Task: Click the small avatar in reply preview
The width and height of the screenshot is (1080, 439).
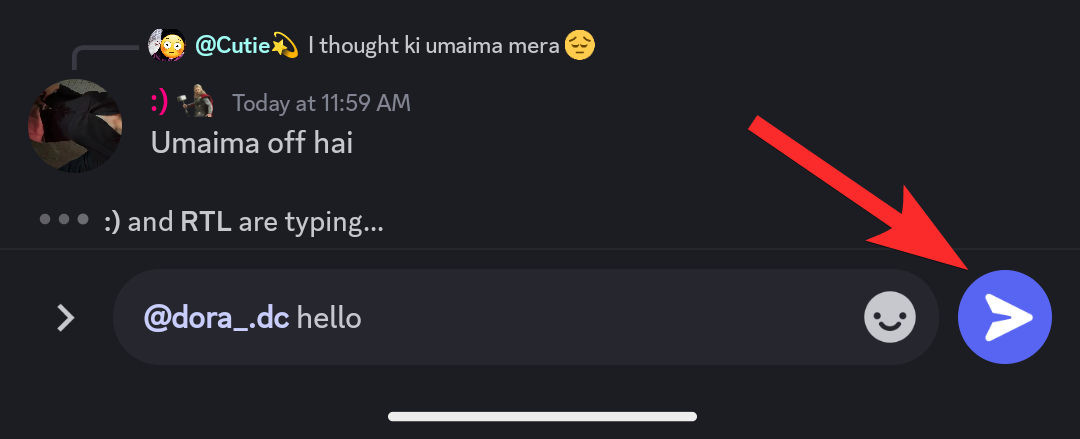Action: pyautogui.click(x=167, y=44)
